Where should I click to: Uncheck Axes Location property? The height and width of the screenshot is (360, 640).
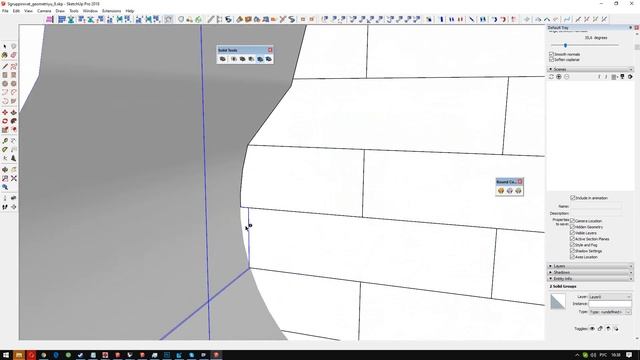(x=572, y=257)
